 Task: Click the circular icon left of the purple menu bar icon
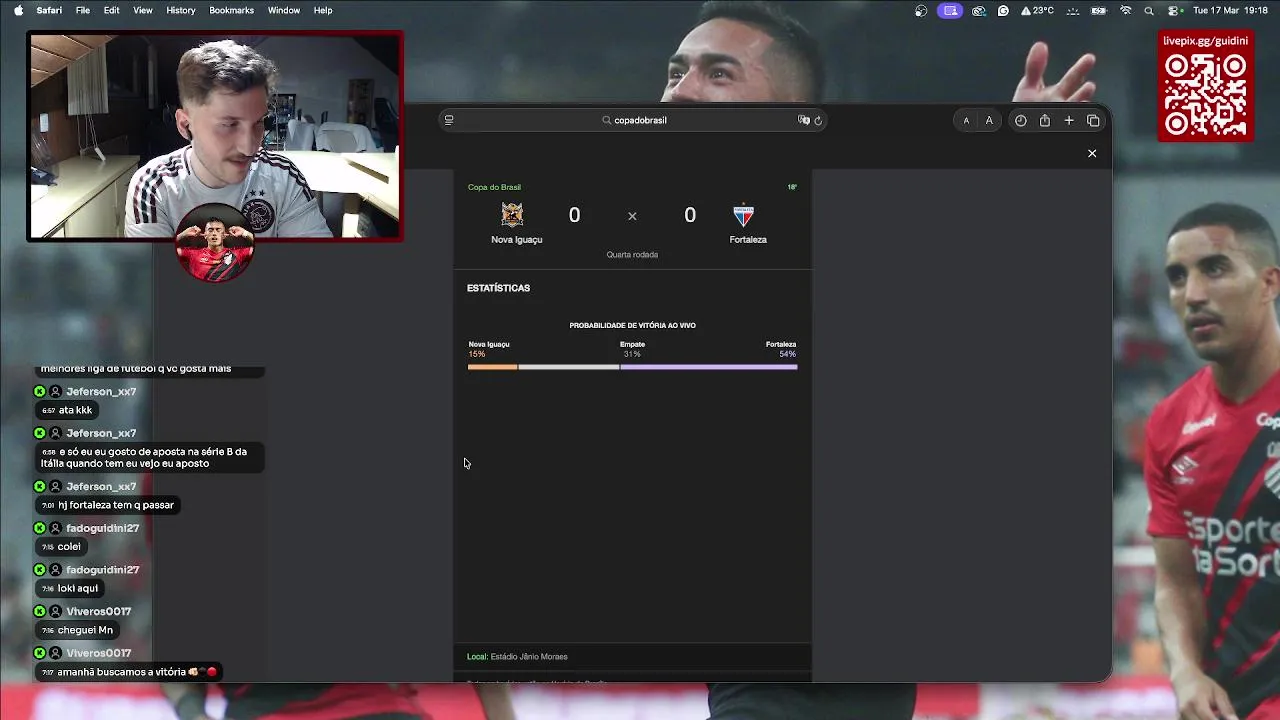coord(921,10)
